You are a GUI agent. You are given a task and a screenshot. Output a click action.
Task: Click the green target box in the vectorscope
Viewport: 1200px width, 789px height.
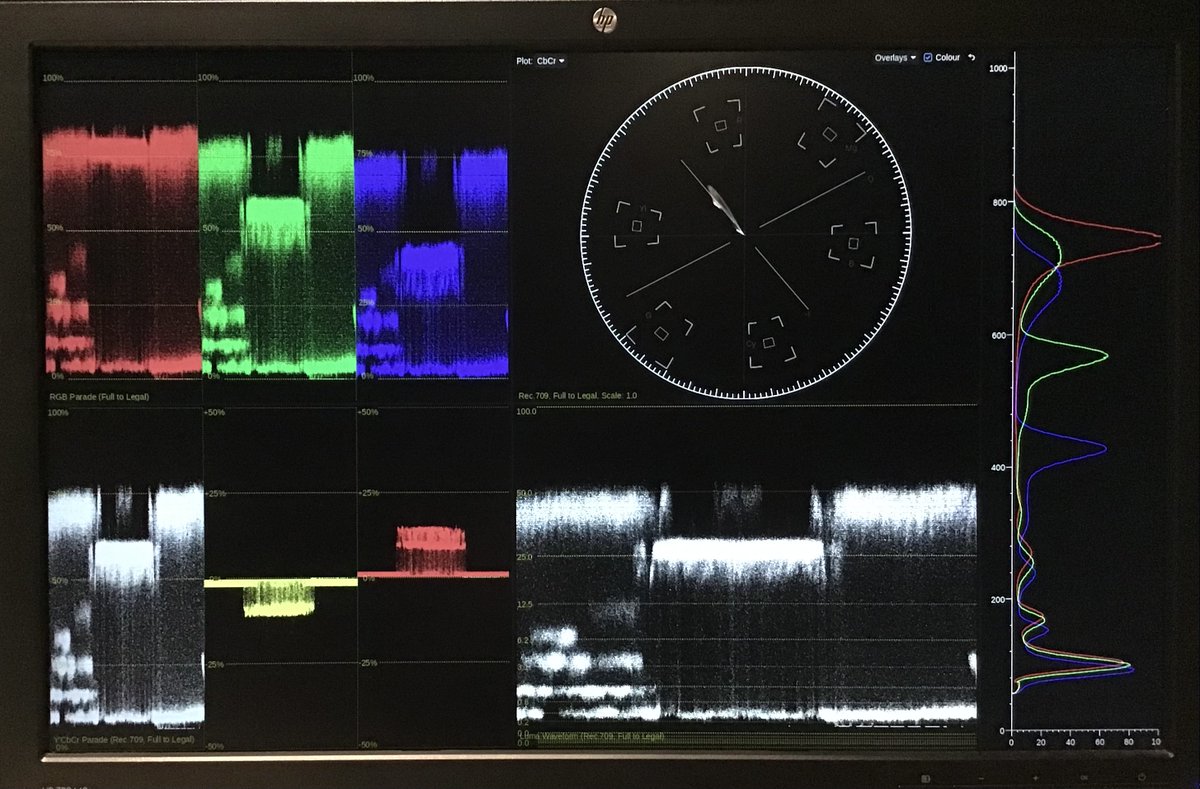[659, 333]
